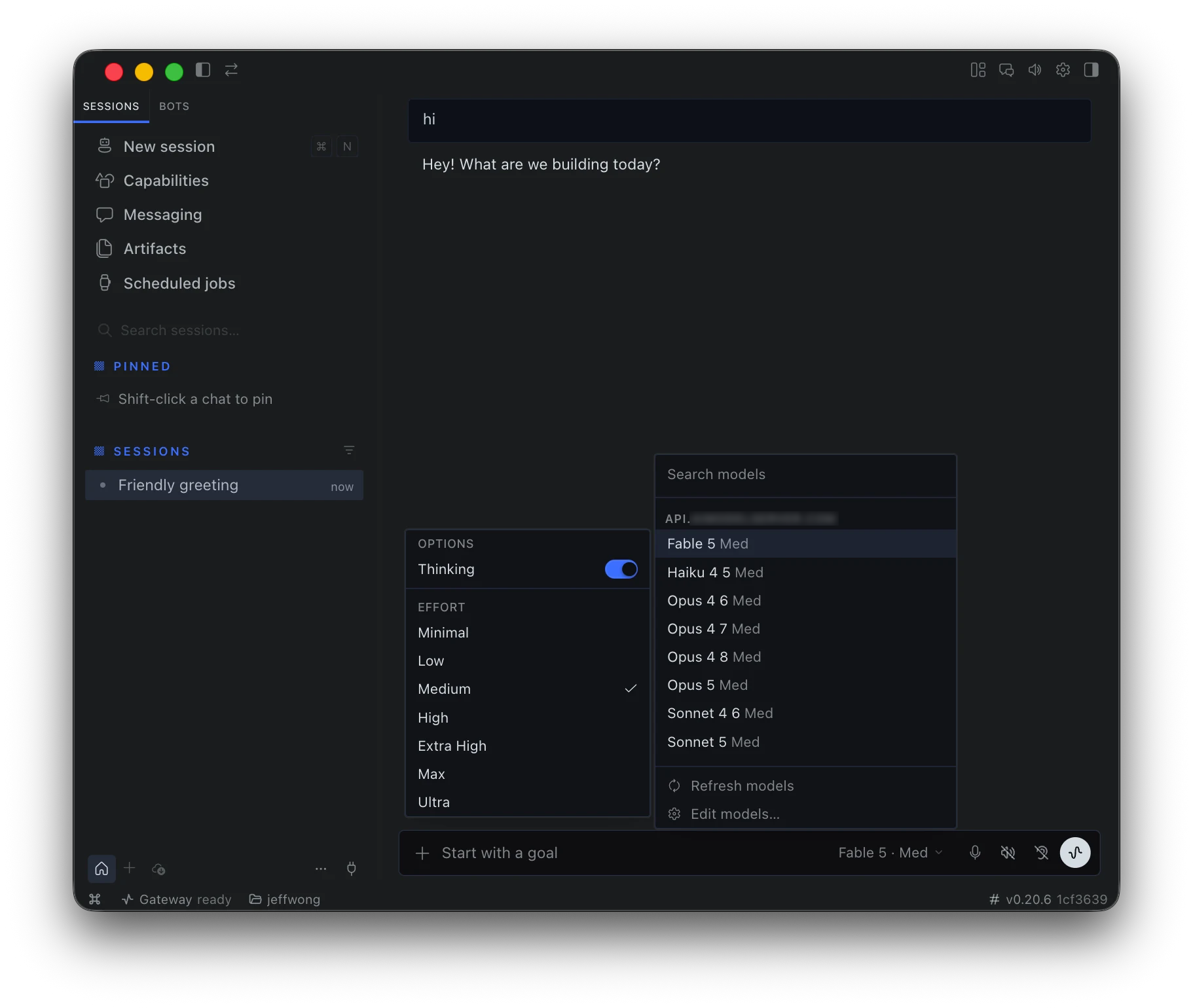Image resolution: width=1193 pixels, height=1008 pixels.
Task: Open the layout grid icon at top right
Action: 978,70
